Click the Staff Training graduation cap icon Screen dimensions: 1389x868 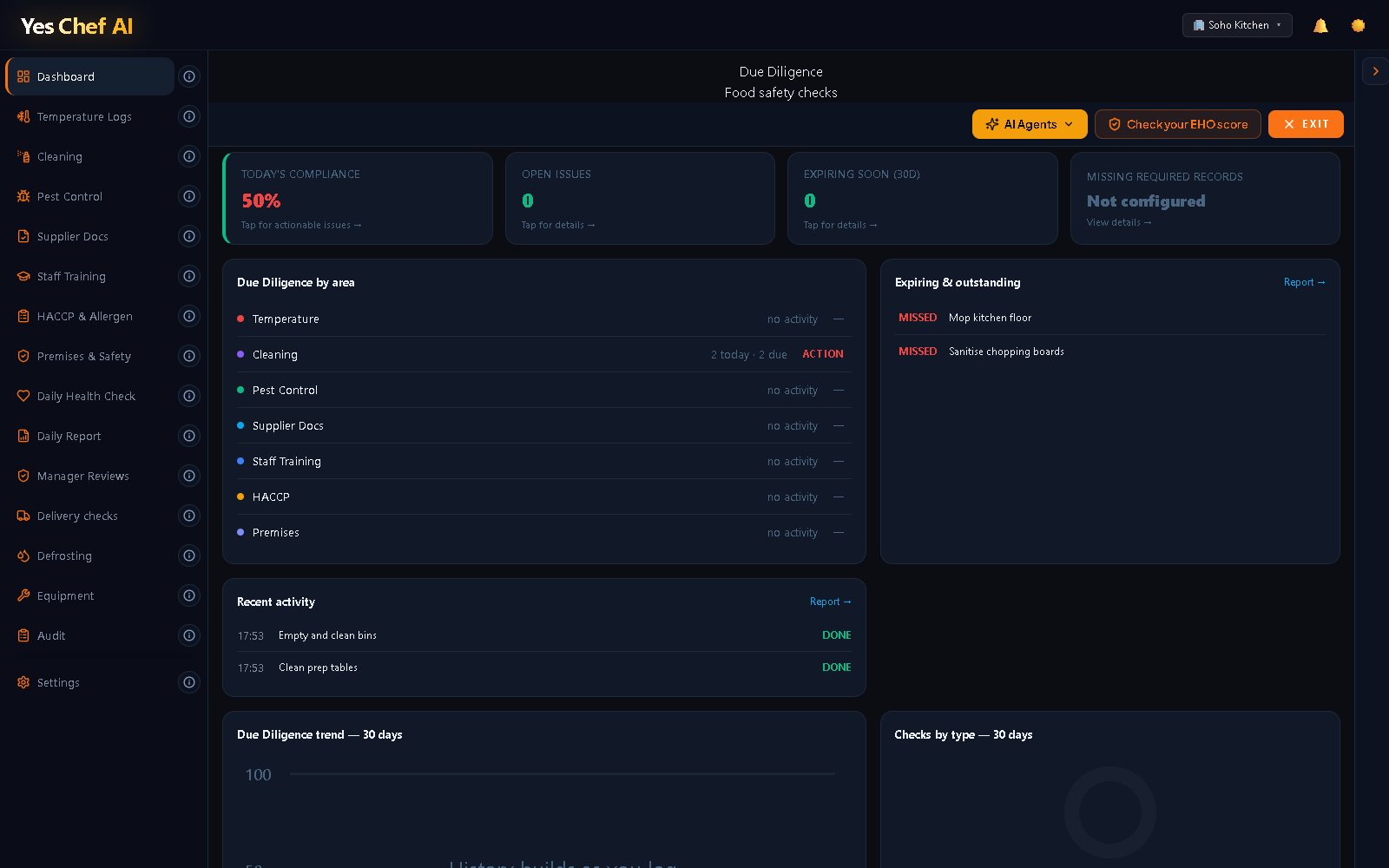pos(23,276)
